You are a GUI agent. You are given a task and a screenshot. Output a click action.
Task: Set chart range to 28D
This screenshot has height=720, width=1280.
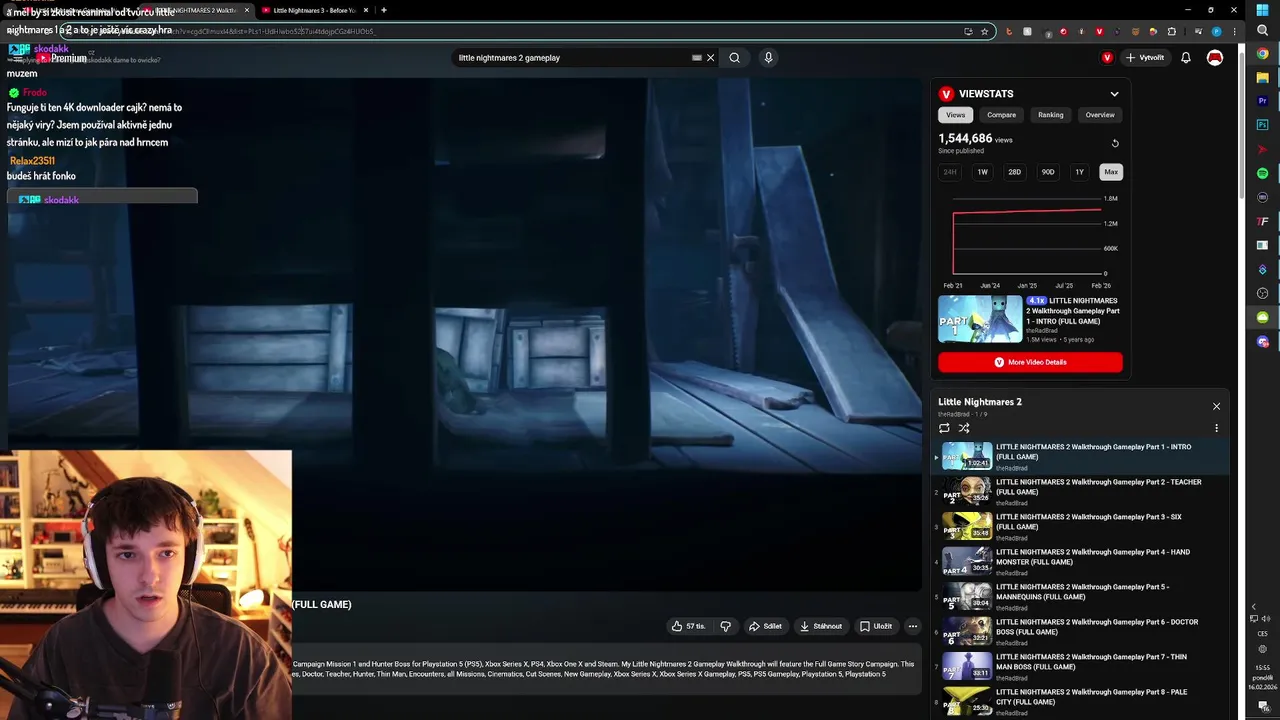pos(1014,172)
